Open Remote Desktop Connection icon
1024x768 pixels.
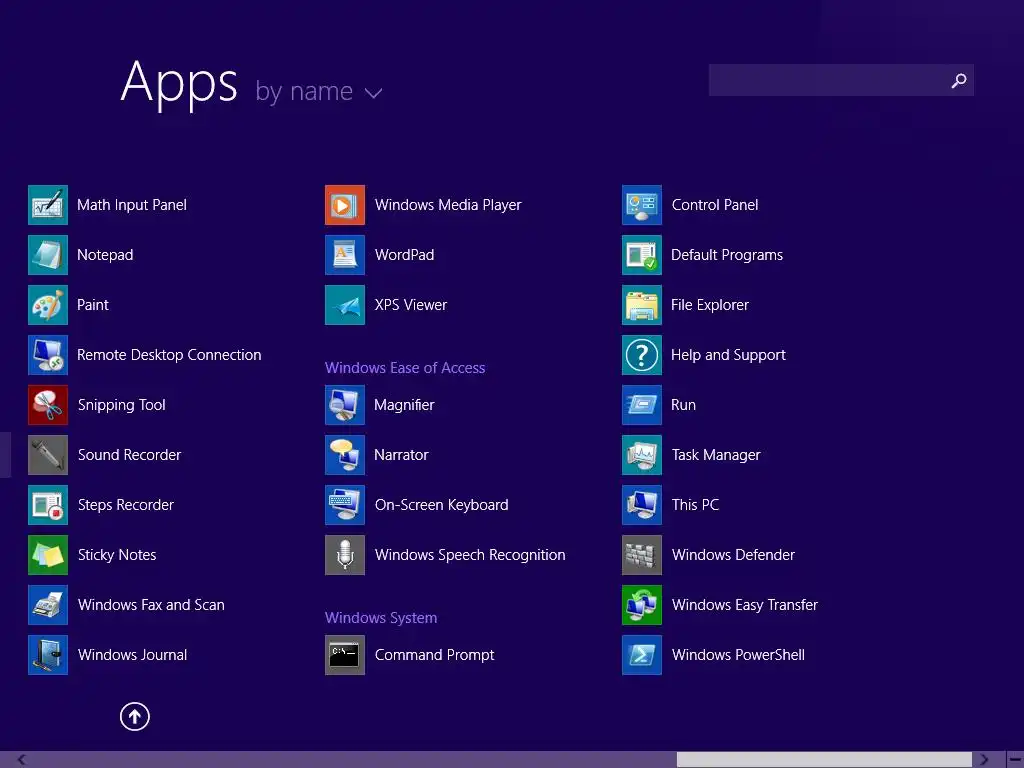point(48,355)
